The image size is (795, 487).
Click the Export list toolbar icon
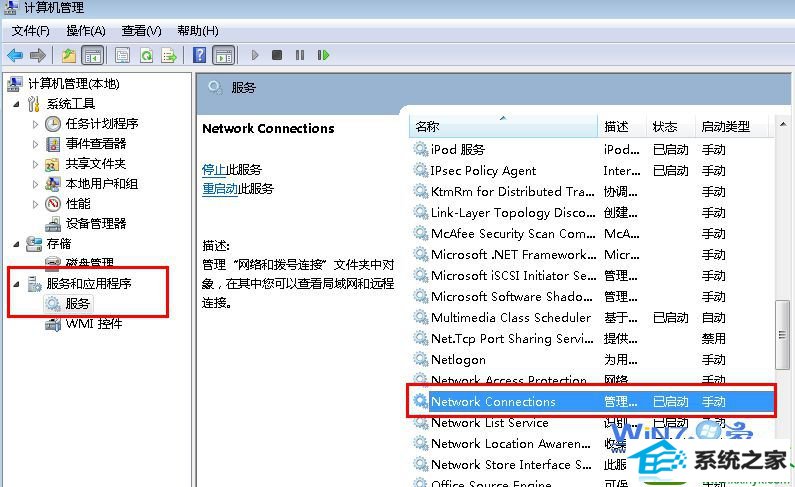click(x=169, y=55)
